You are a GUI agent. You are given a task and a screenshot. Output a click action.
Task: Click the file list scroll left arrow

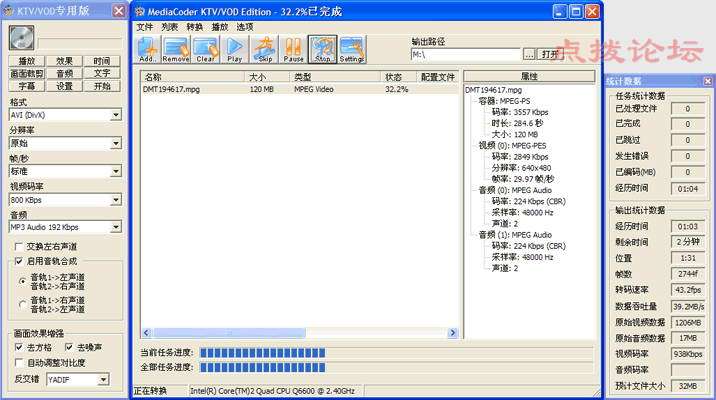pos(147,333)
